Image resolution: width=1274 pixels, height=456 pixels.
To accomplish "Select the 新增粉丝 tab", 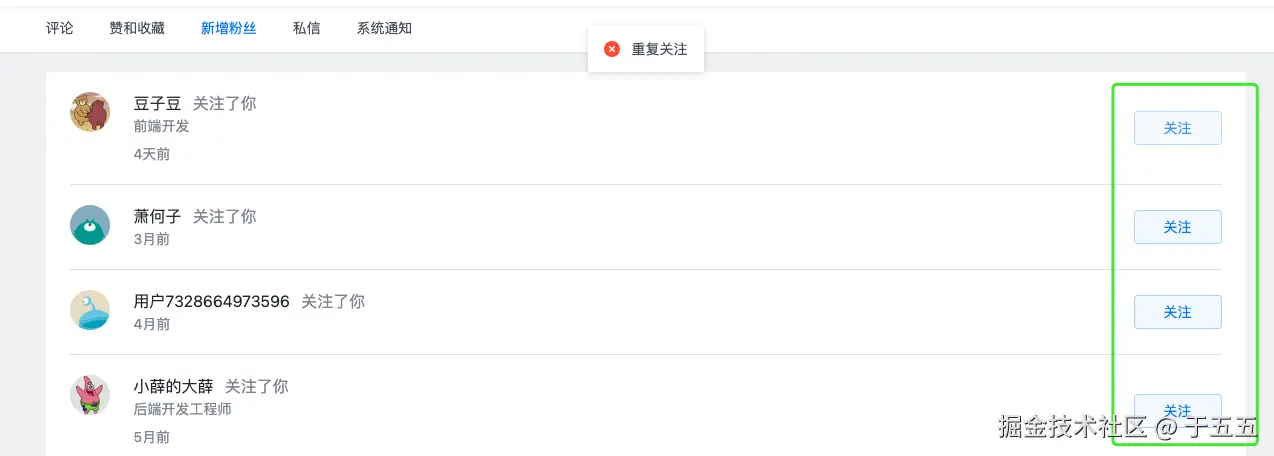I will point(228,28).
